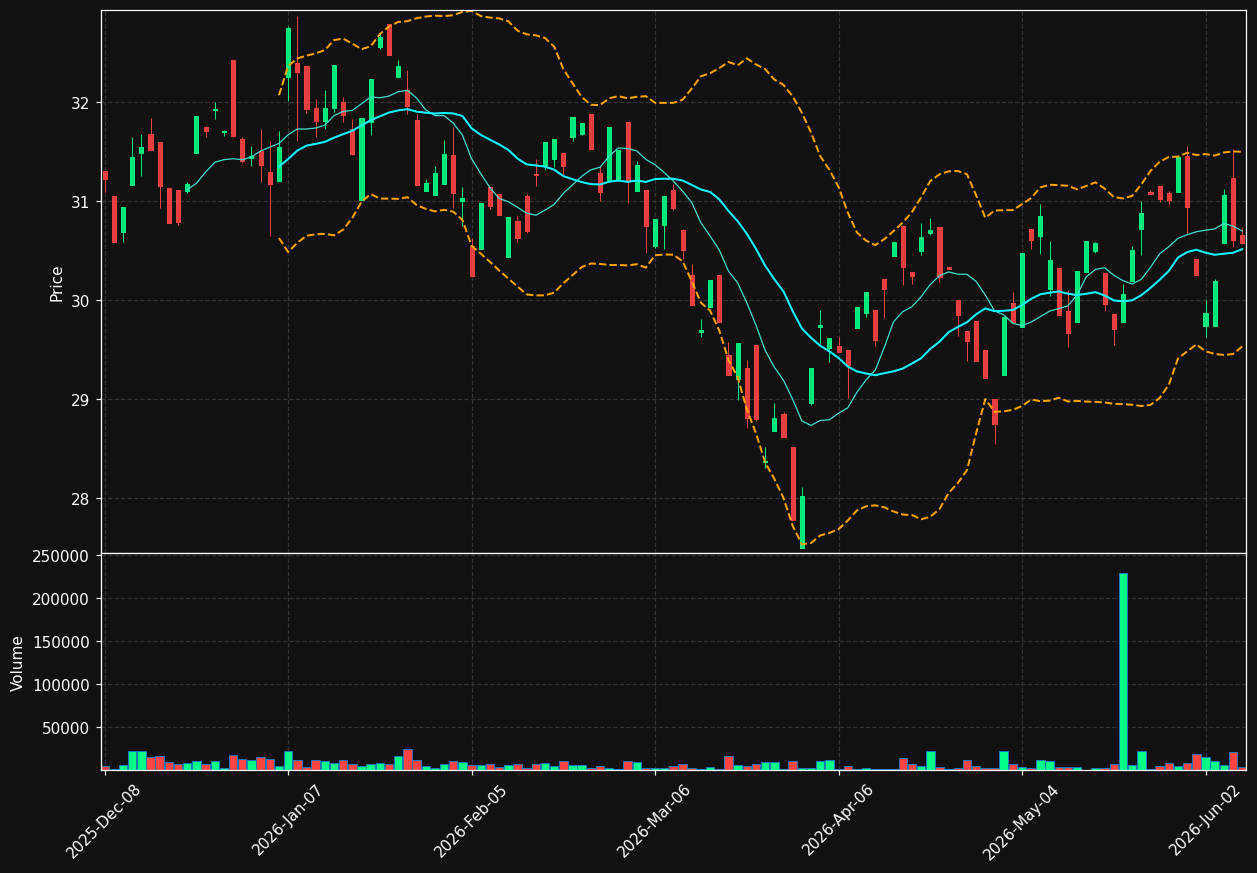
Task: Click volume tick label 50000
Action: click(x=66, y=728)
